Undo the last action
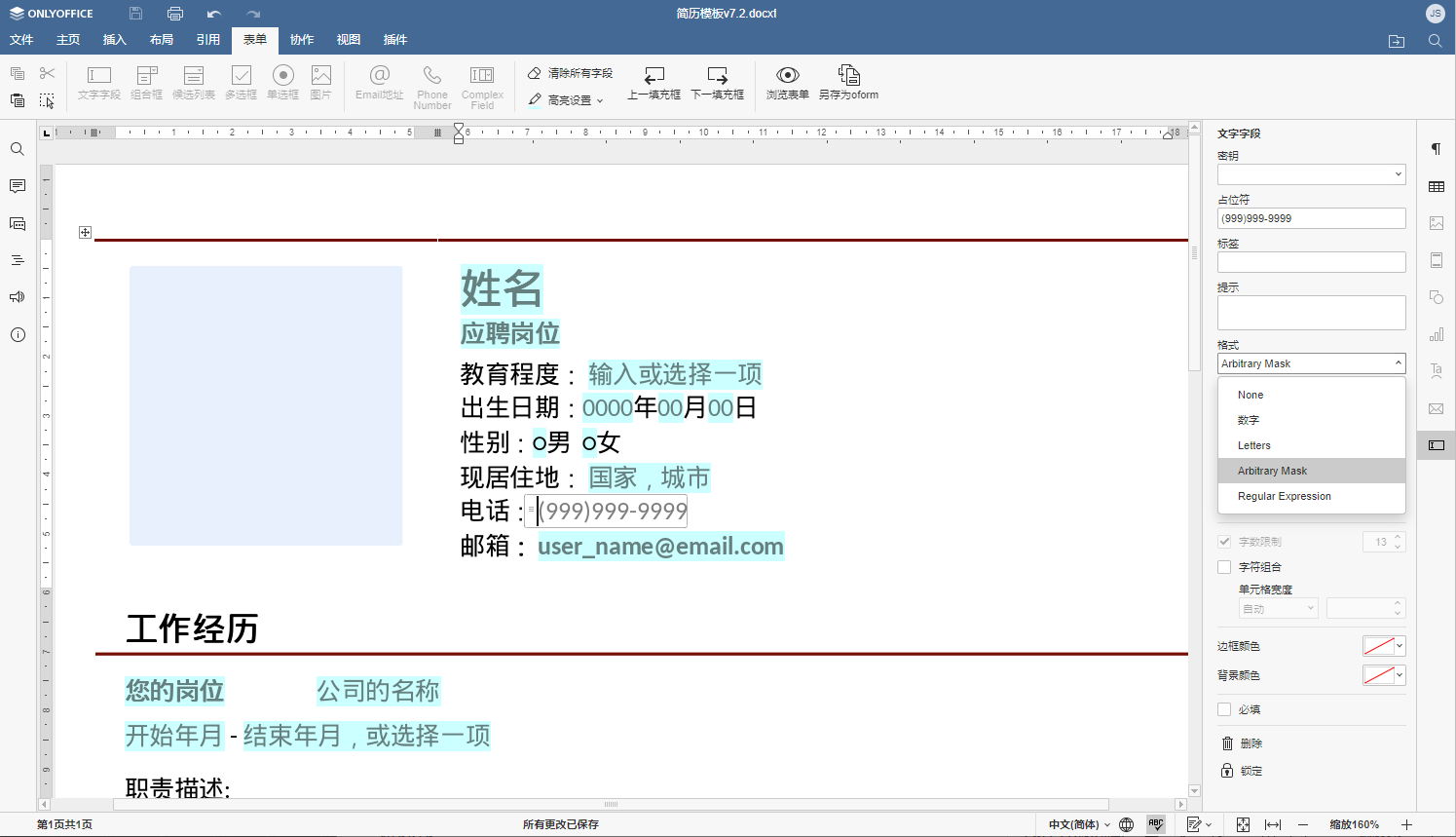 (214, 14)
